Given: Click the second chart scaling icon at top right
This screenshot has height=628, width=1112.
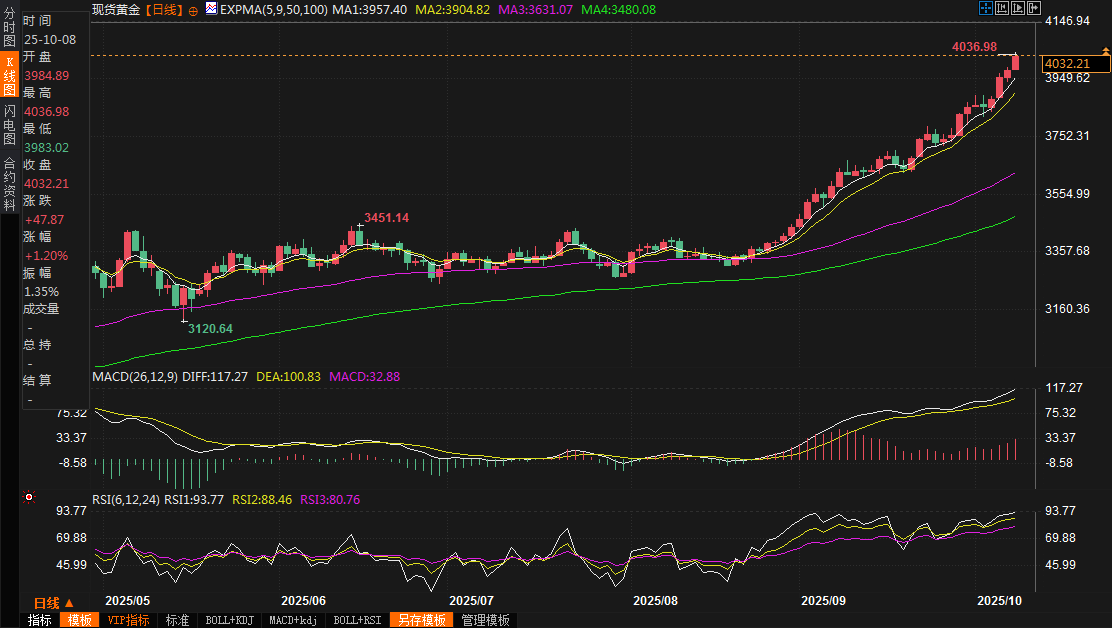Looking at the screenshot, I should (1002, 8).
